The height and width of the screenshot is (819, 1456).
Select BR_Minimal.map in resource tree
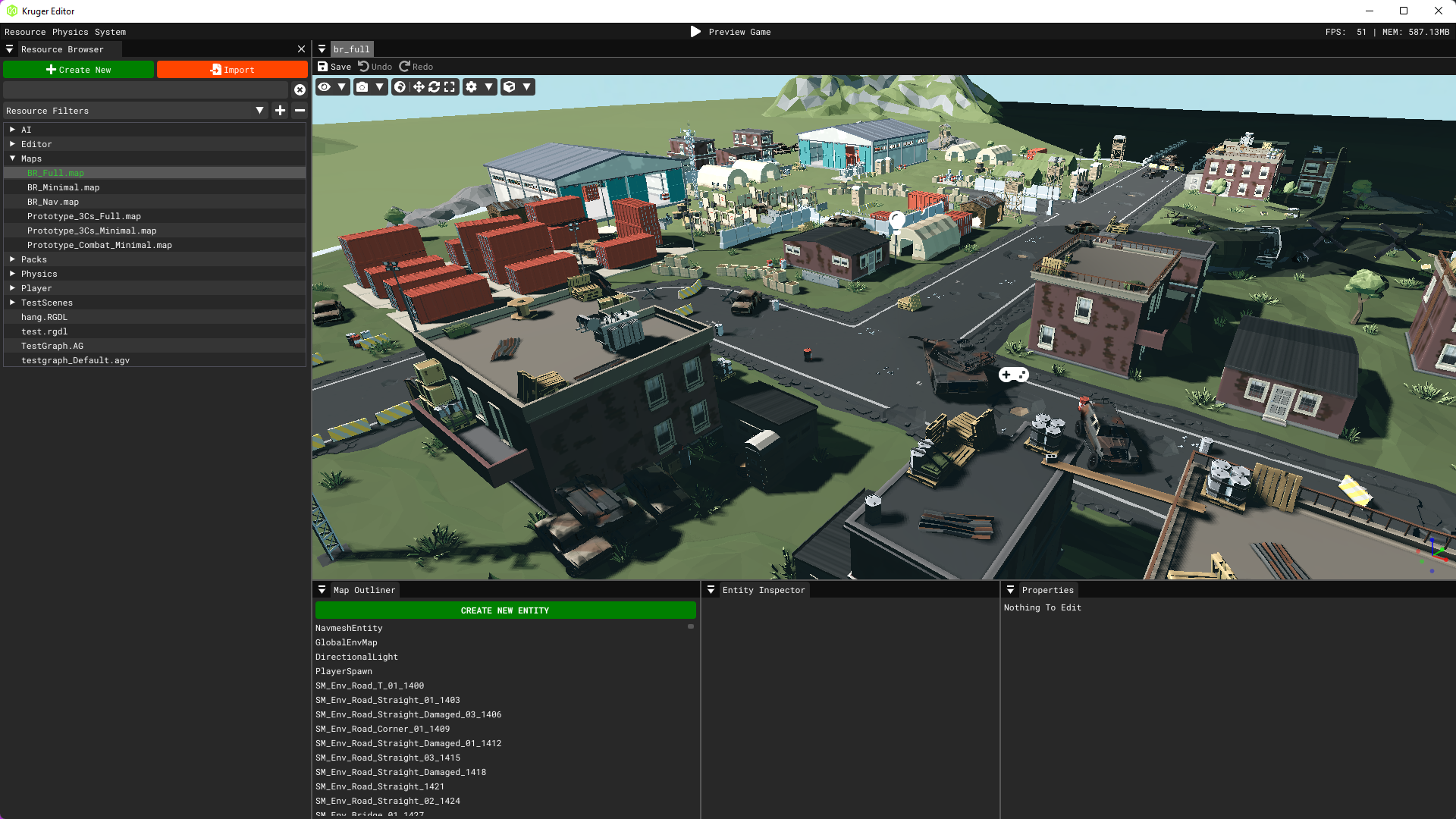[63, 187]
